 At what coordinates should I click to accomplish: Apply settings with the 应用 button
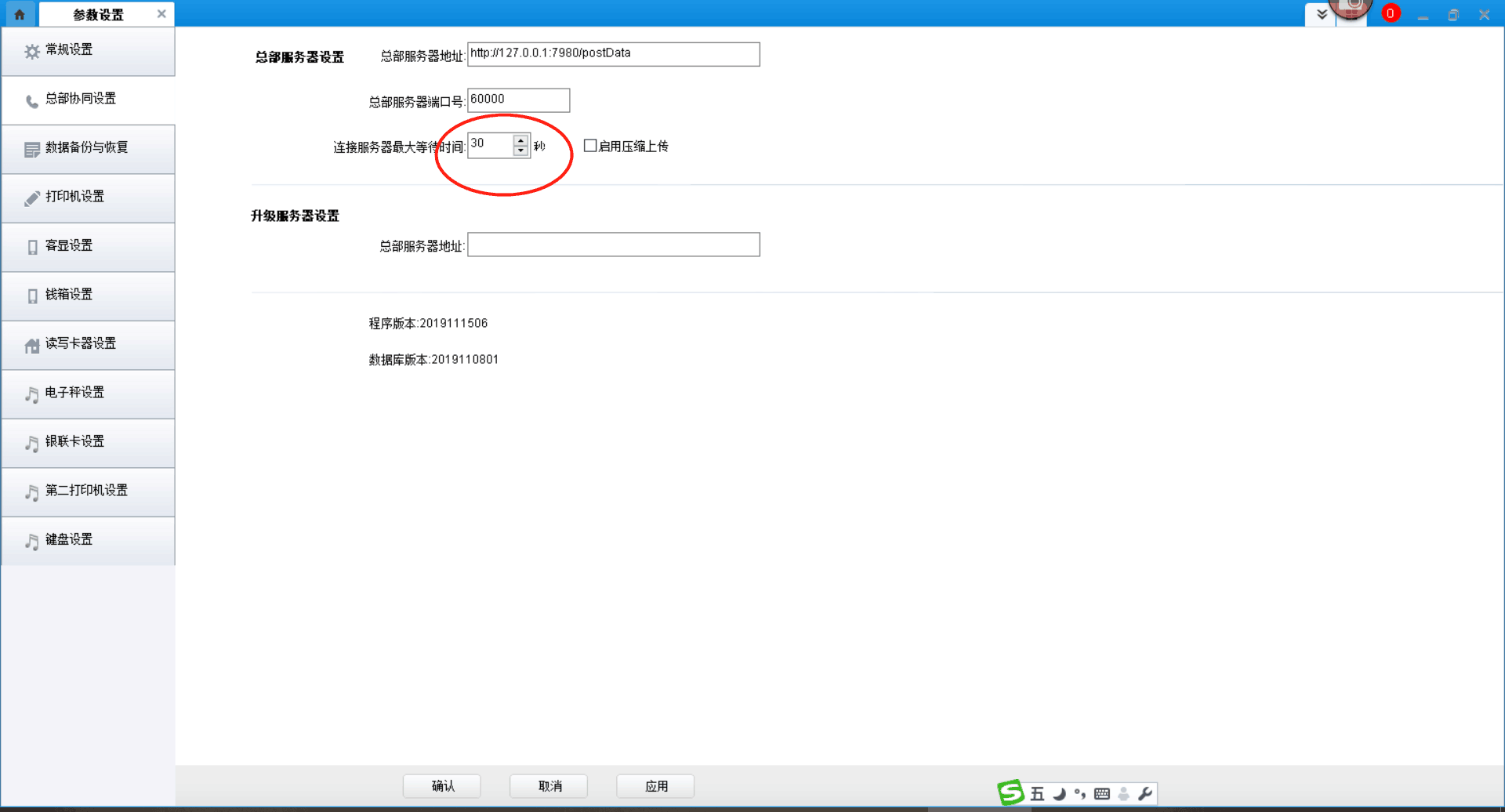point(656,786)
